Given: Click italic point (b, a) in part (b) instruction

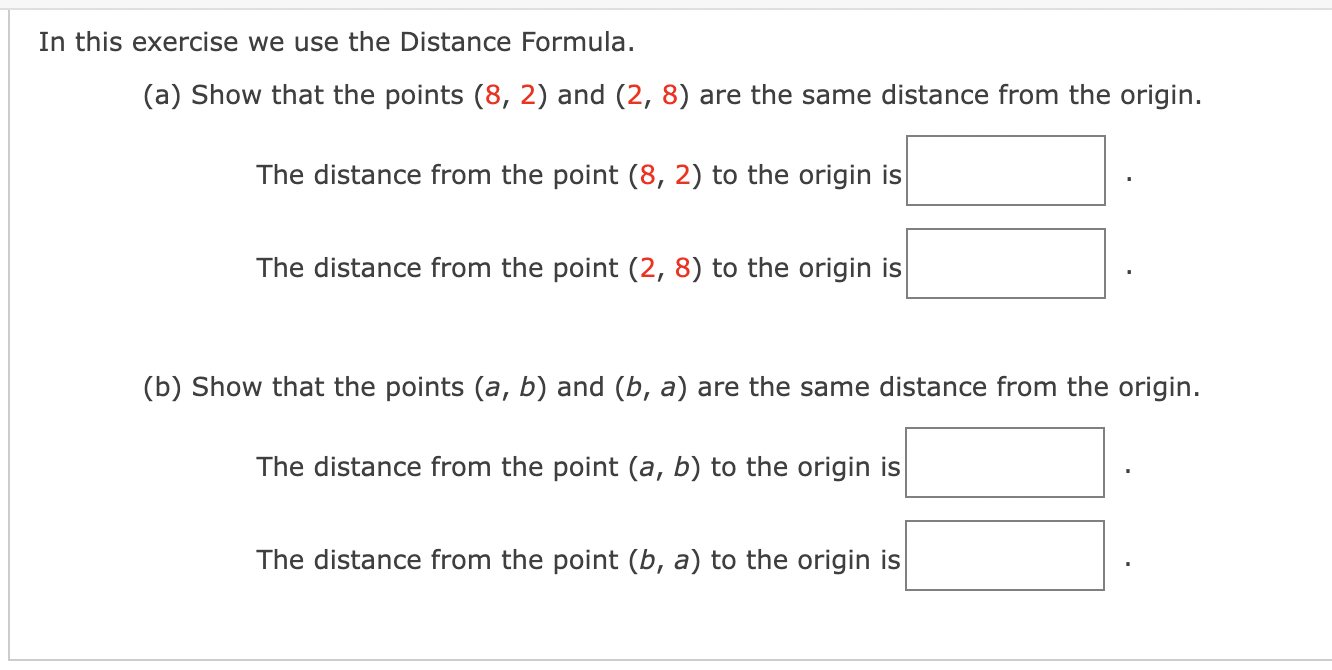Looking at the screenshot, I should (650, 387).
